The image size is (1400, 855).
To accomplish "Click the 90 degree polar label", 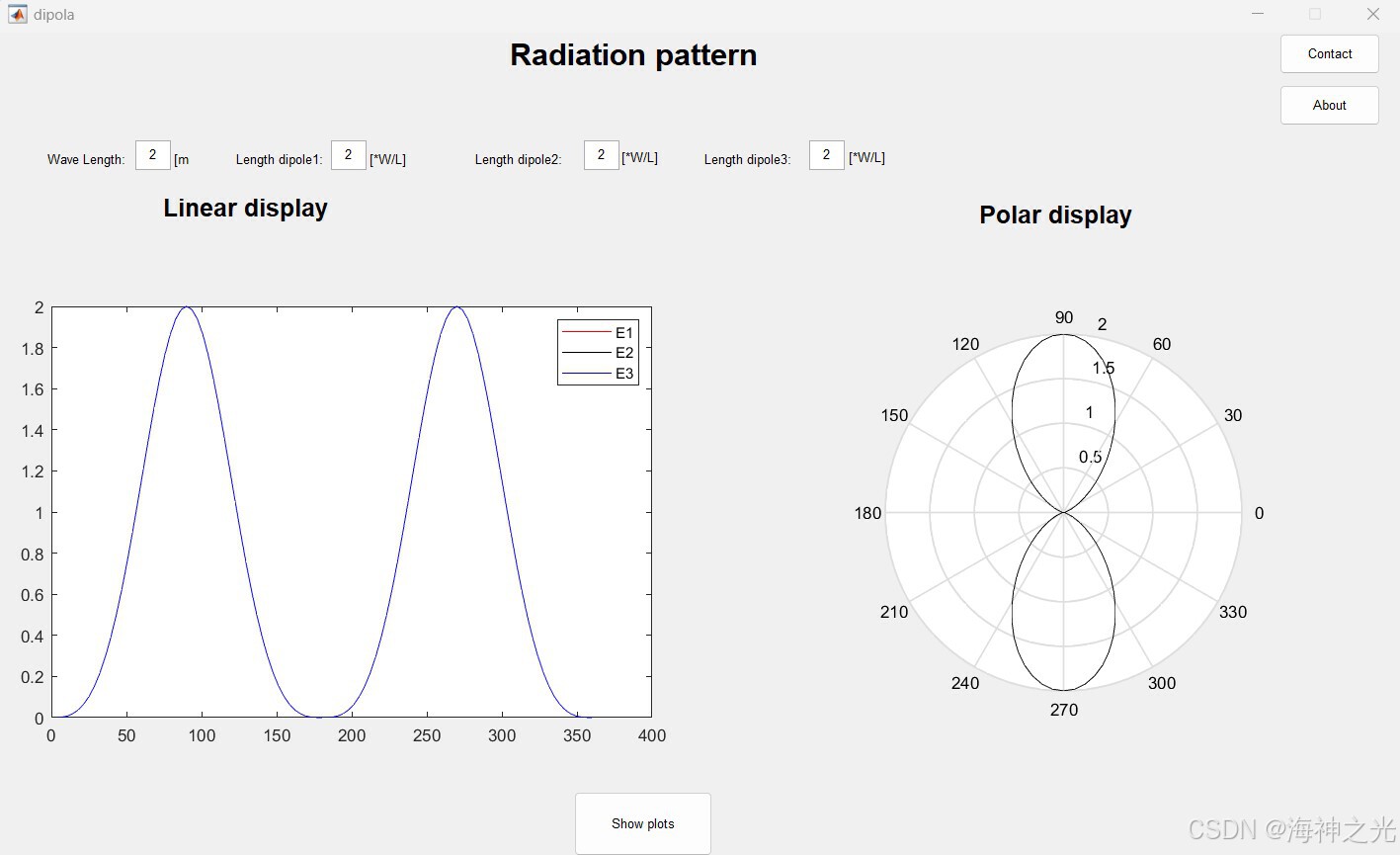I will (1063, 317).
